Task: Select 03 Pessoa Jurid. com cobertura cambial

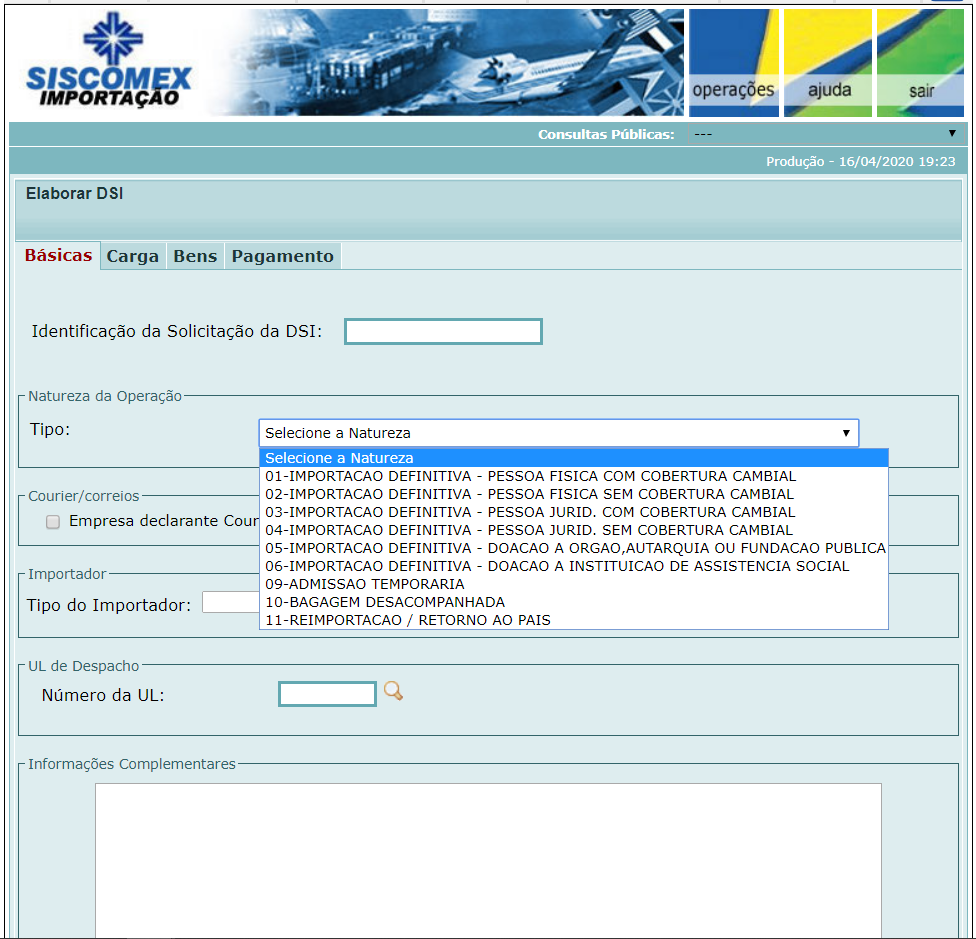Action: [x=573, y=512]
